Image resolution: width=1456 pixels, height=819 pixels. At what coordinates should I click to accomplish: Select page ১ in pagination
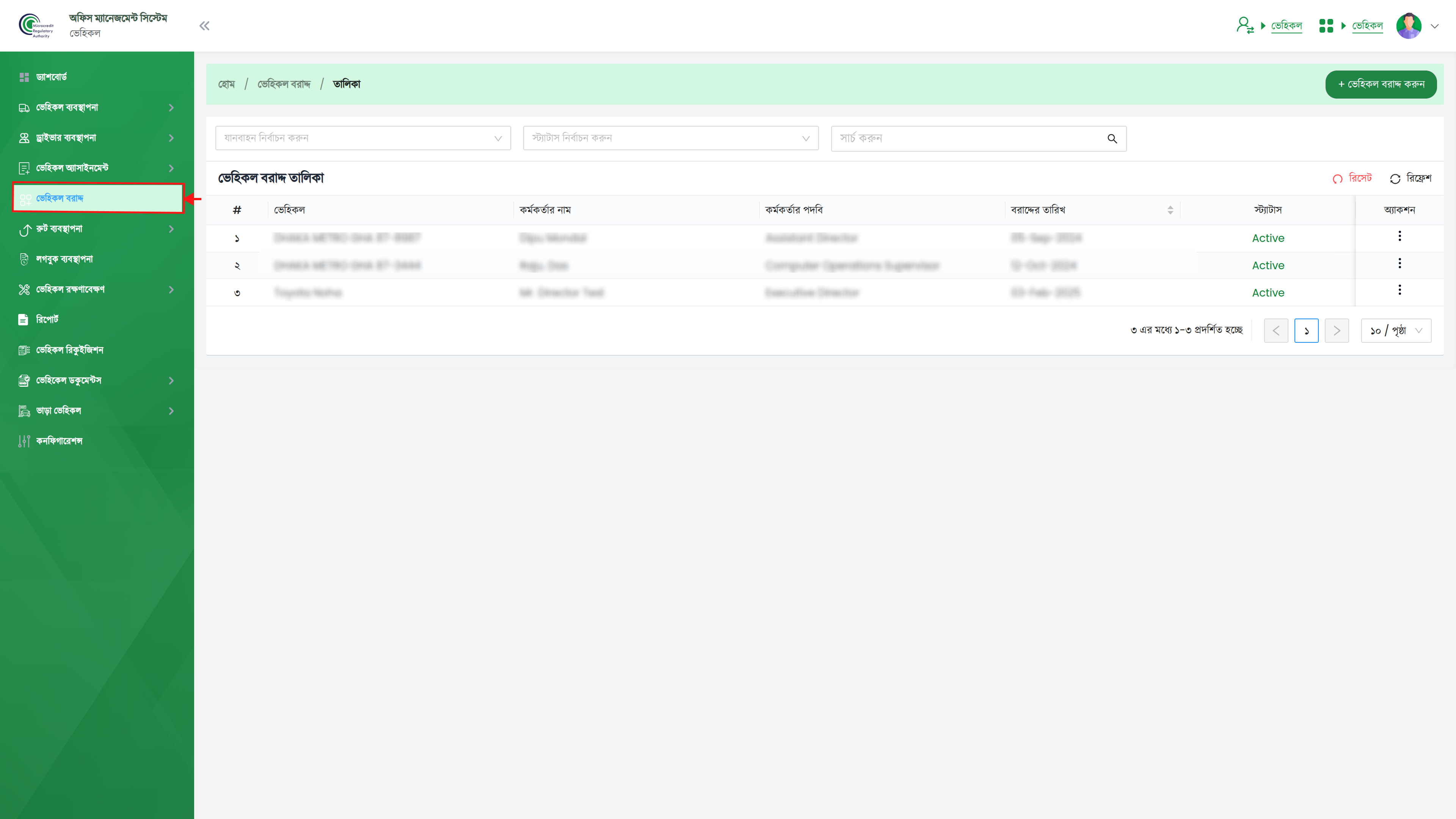[1306, 331]
